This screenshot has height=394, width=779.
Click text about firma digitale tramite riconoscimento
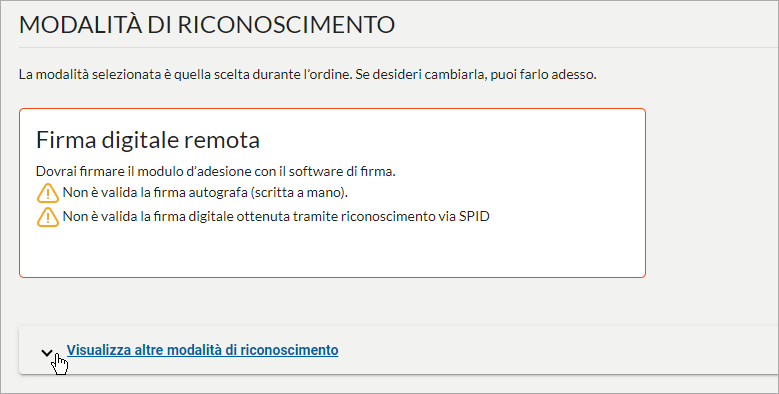tap(276, 217)
